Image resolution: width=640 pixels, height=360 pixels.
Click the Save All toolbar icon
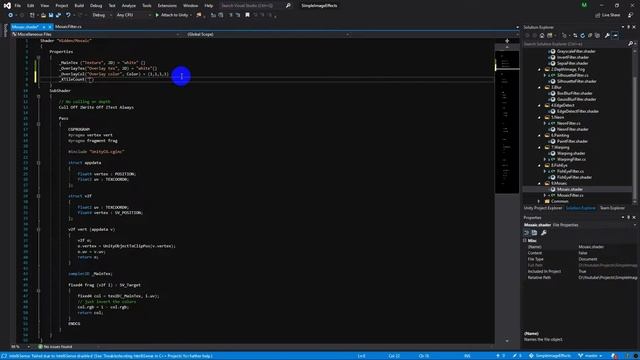tap(58, 15)
